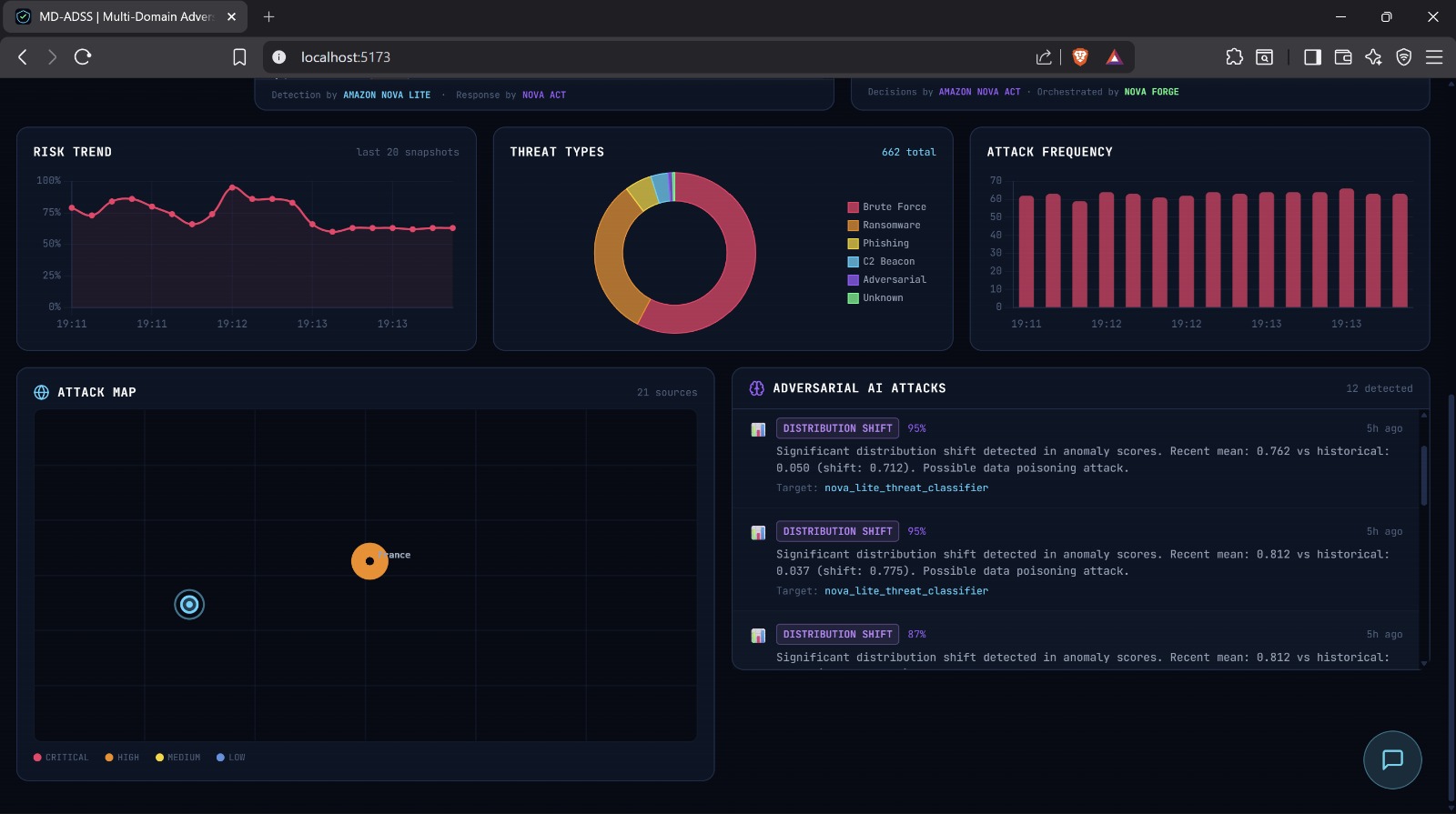Click the C2 Beacon legend entry
The width and height of the screenshot is (1456, 814).
[881, 262]
